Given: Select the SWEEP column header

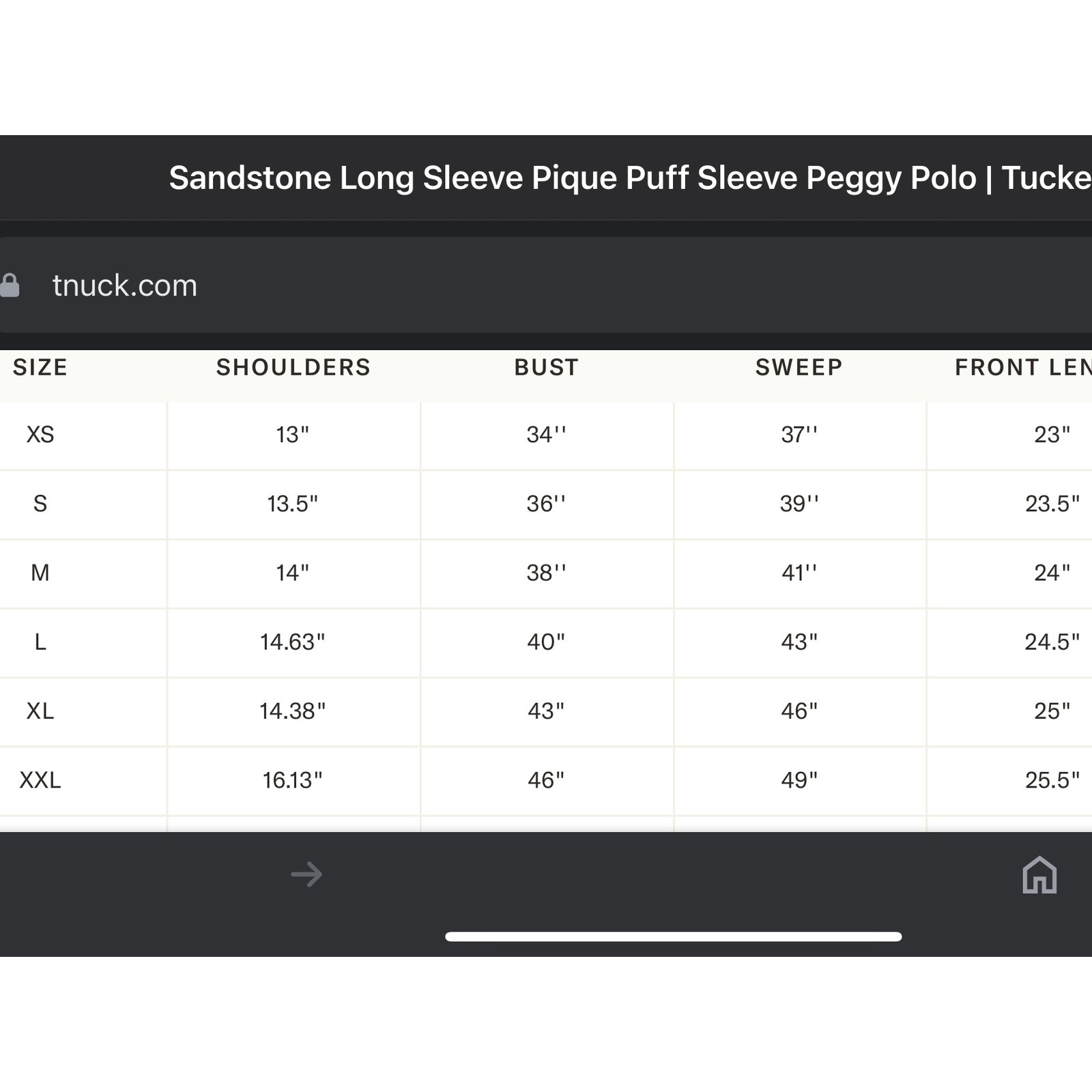Looking at the screenshot, I should (799, 368).
